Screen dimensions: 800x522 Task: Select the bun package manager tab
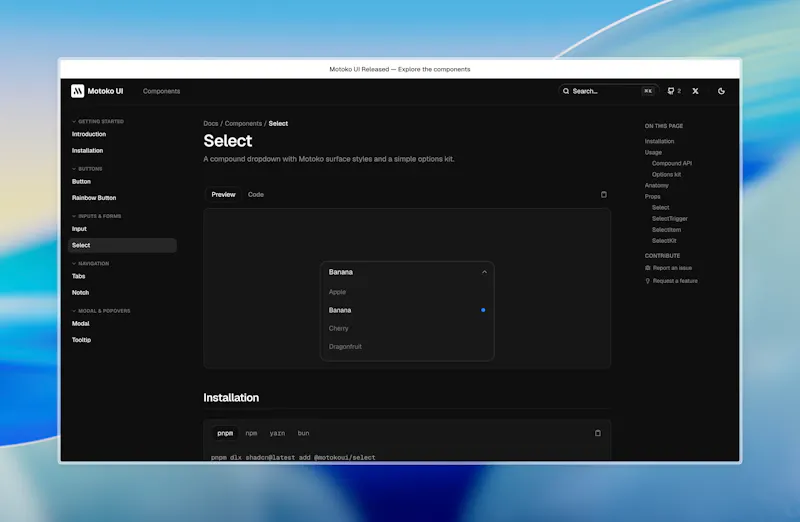(304, 433)
